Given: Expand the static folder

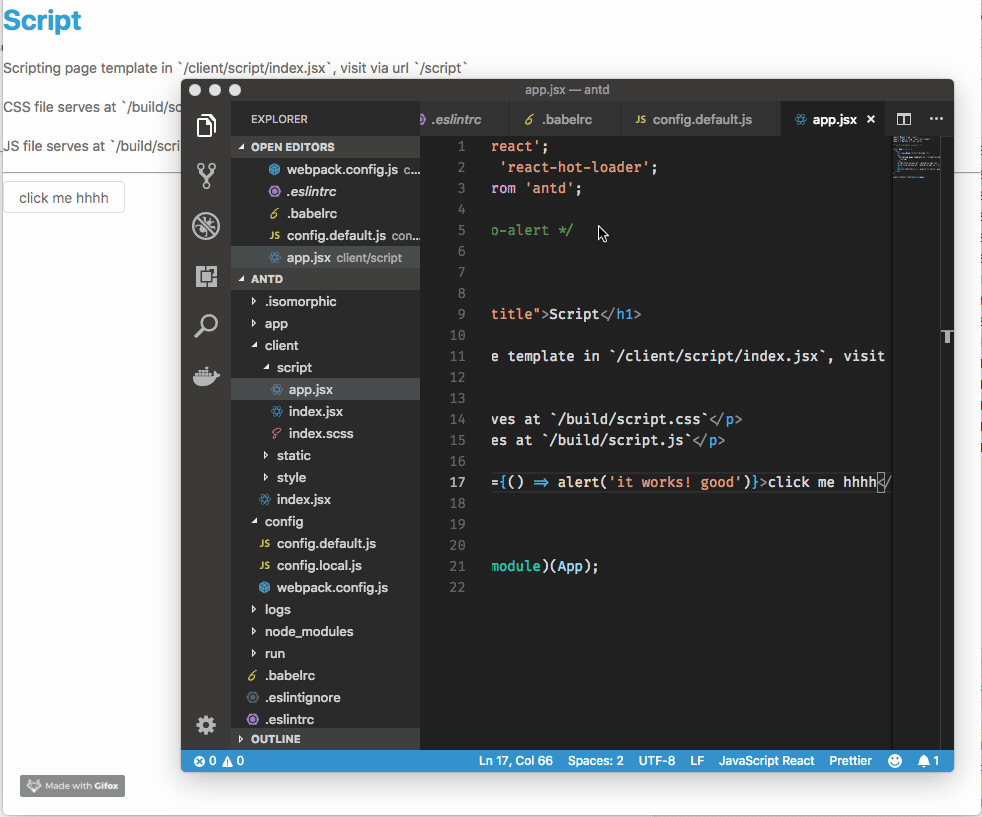Looking at the screenshot, I should [326, 455].
